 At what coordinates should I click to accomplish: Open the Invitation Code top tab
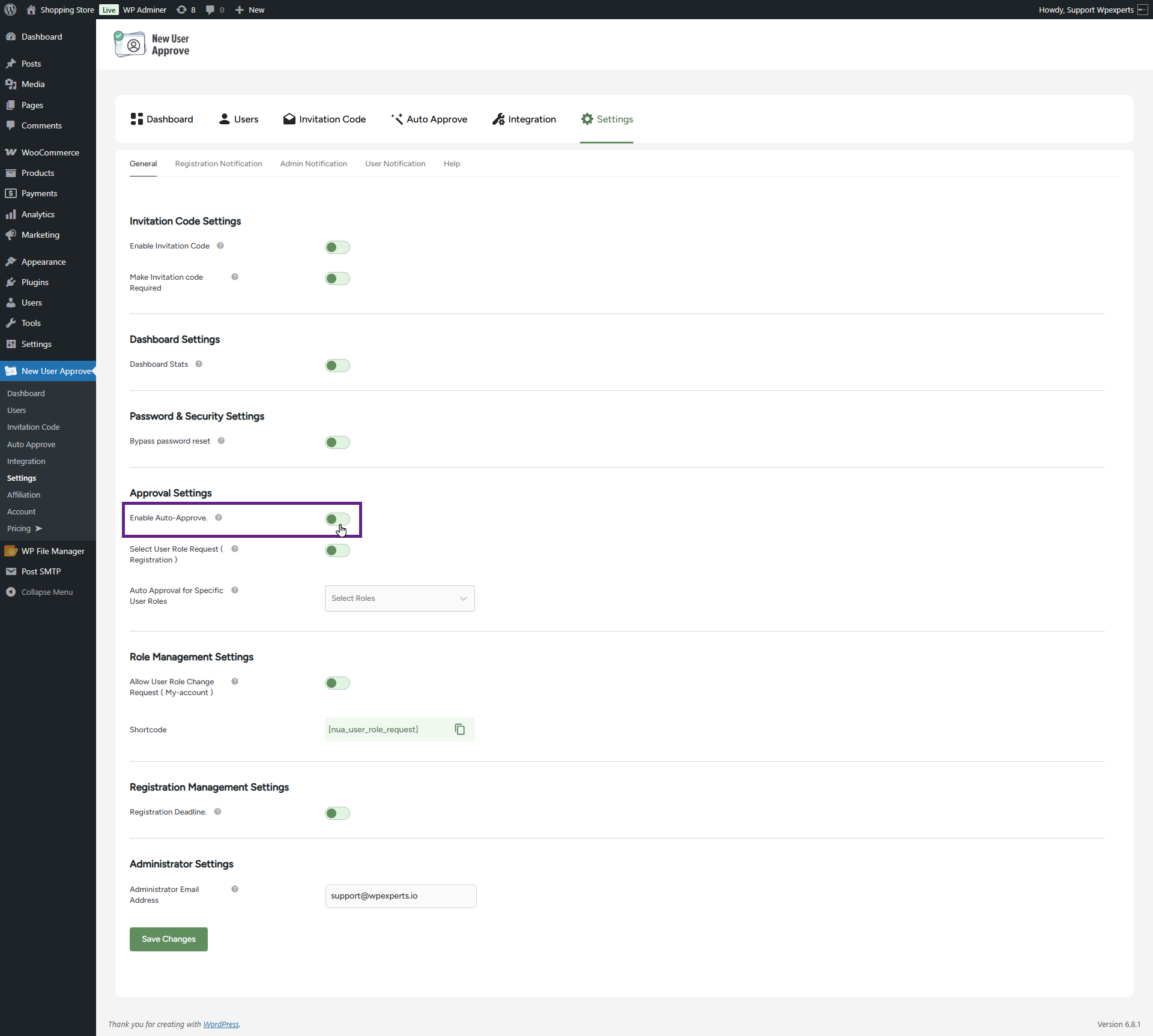click(x=324, y=119)
